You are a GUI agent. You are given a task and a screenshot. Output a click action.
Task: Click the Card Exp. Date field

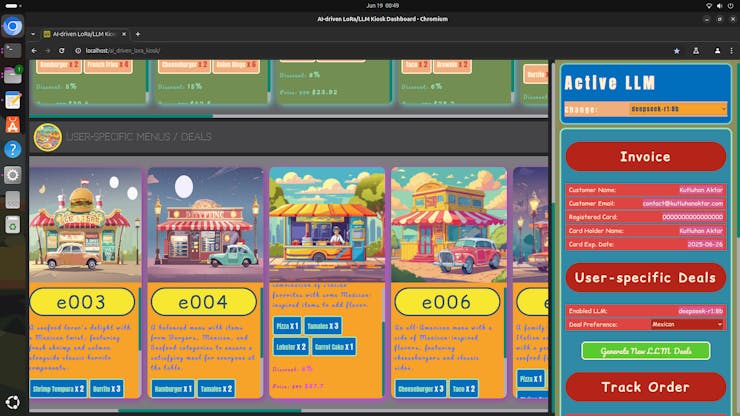coord(646,245)
